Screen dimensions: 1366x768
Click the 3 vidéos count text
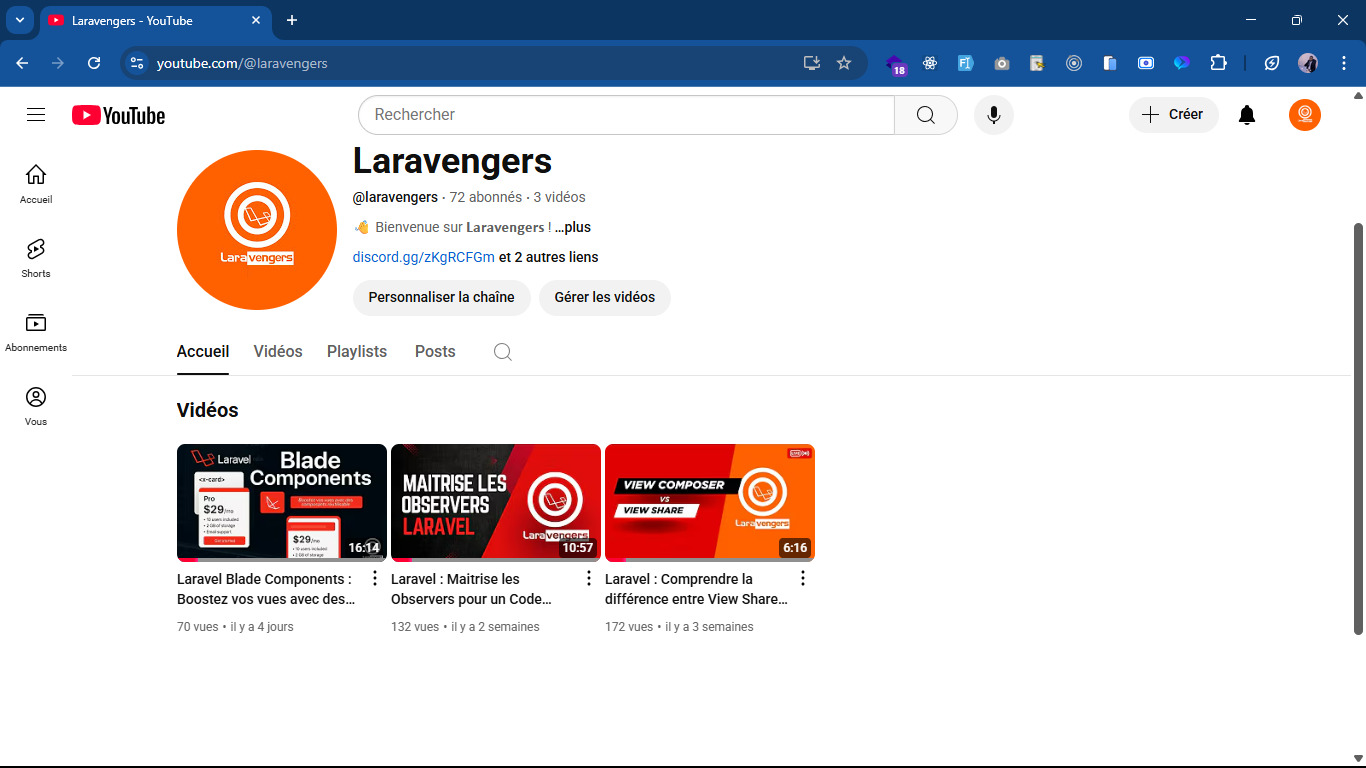pyautogui.click(x=560, y=197)
